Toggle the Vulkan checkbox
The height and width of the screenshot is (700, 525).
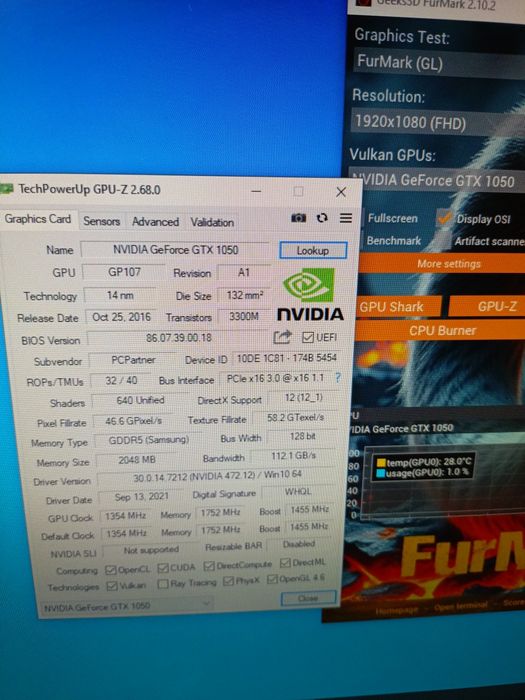pos(112,586)
